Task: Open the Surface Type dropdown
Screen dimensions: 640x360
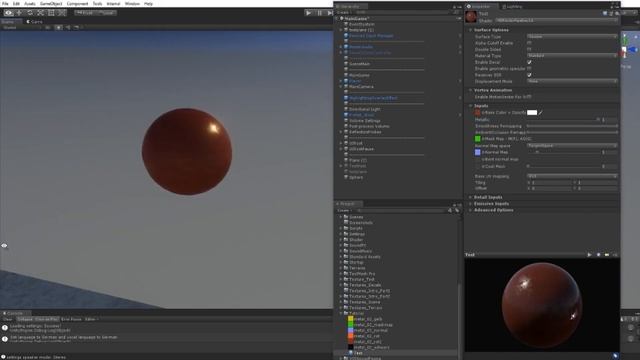Action: pyautogui.click(x=572, y=36)
